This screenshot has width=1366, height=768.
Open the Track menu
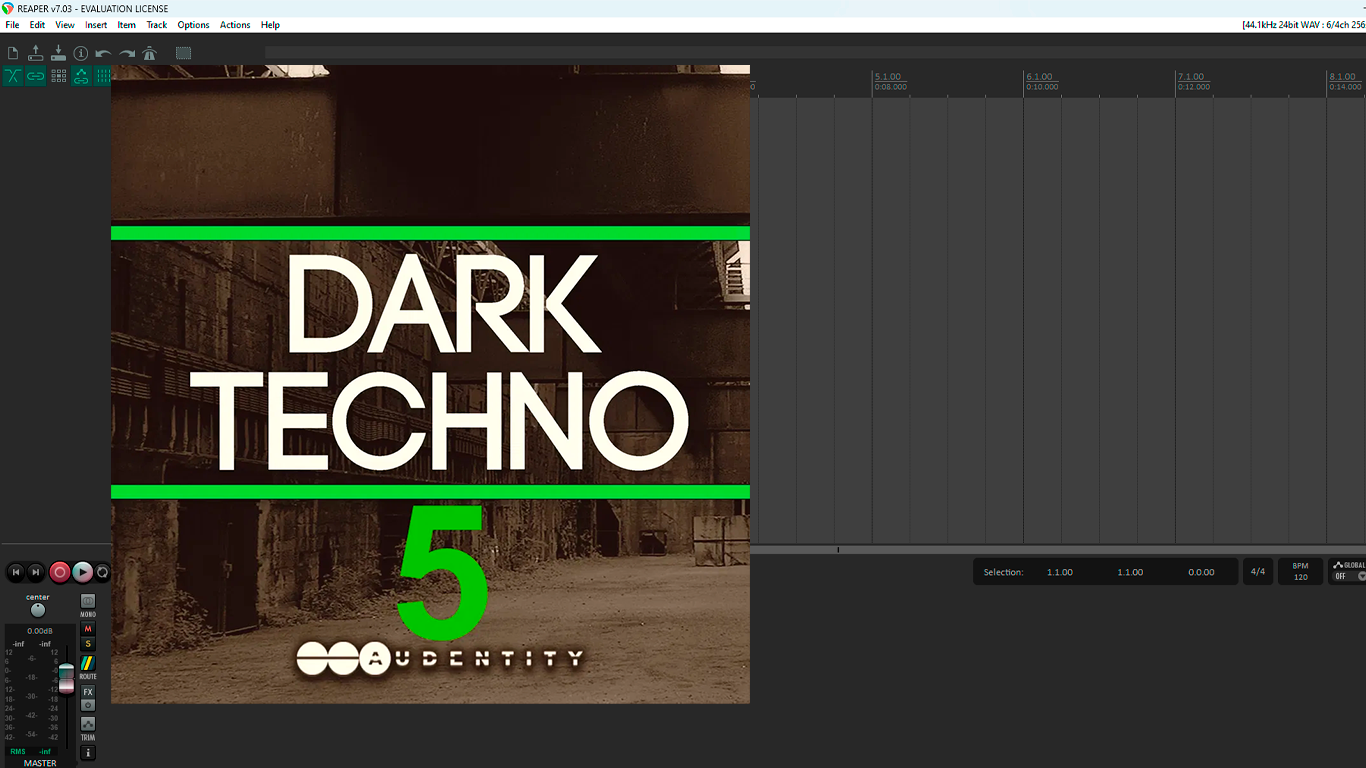157,25
